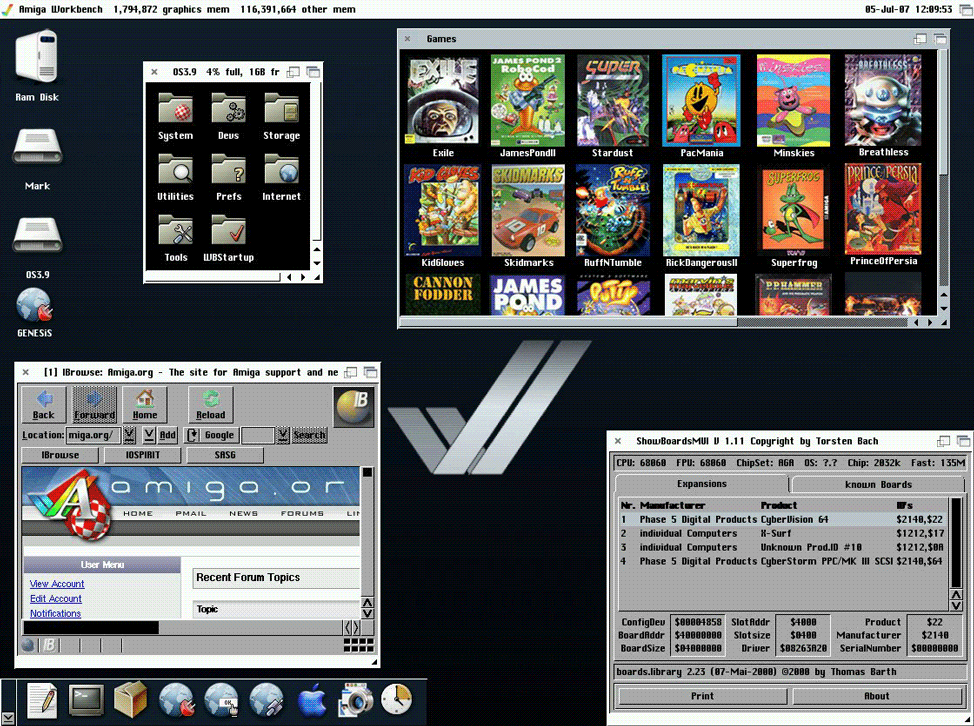
Task: Click Print in ShowBoardsMUI
Action: pos(702,696)
